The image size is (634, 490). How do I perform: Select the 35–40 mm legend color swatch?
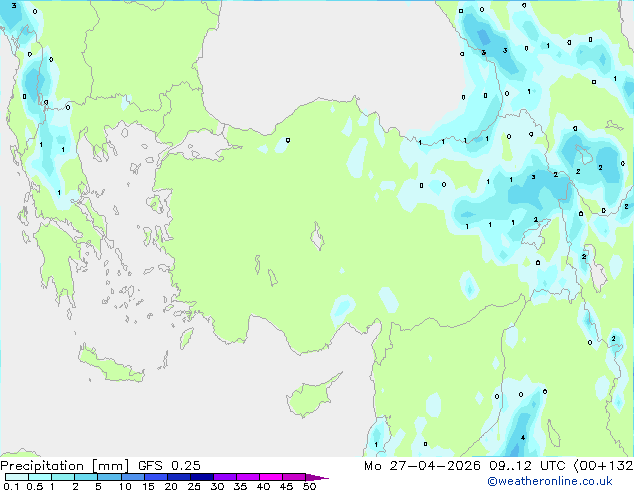click(248, 477)
